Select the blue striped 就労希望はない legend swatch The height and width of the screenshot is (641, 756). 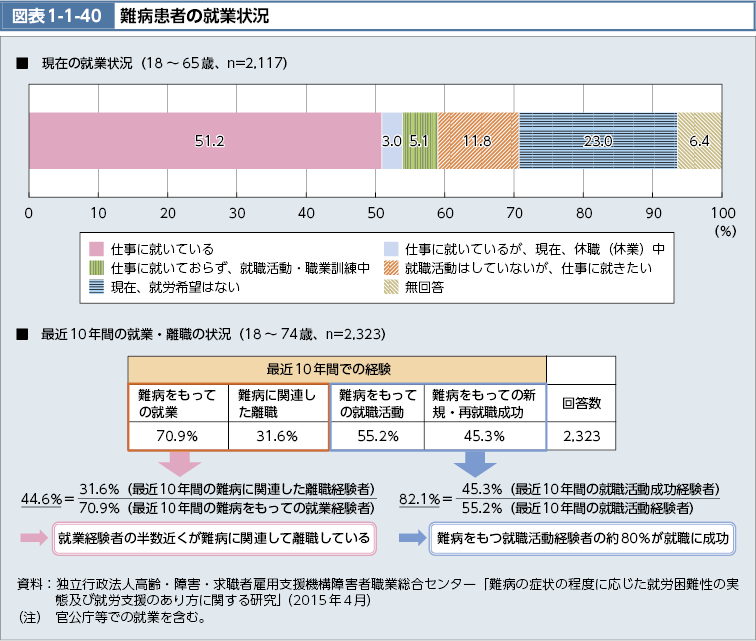pyautogui.click(x=97, y=288)
